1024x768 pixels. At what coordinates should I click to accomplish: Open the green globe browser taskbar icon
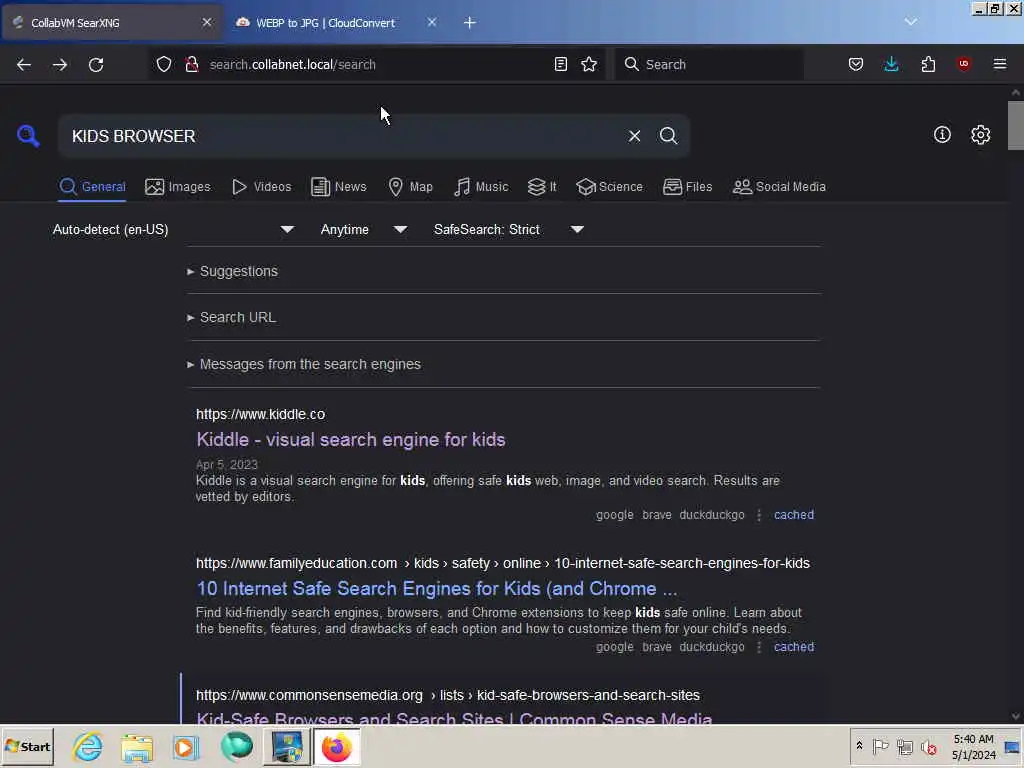pyautogui.click(x=236, y=746)
